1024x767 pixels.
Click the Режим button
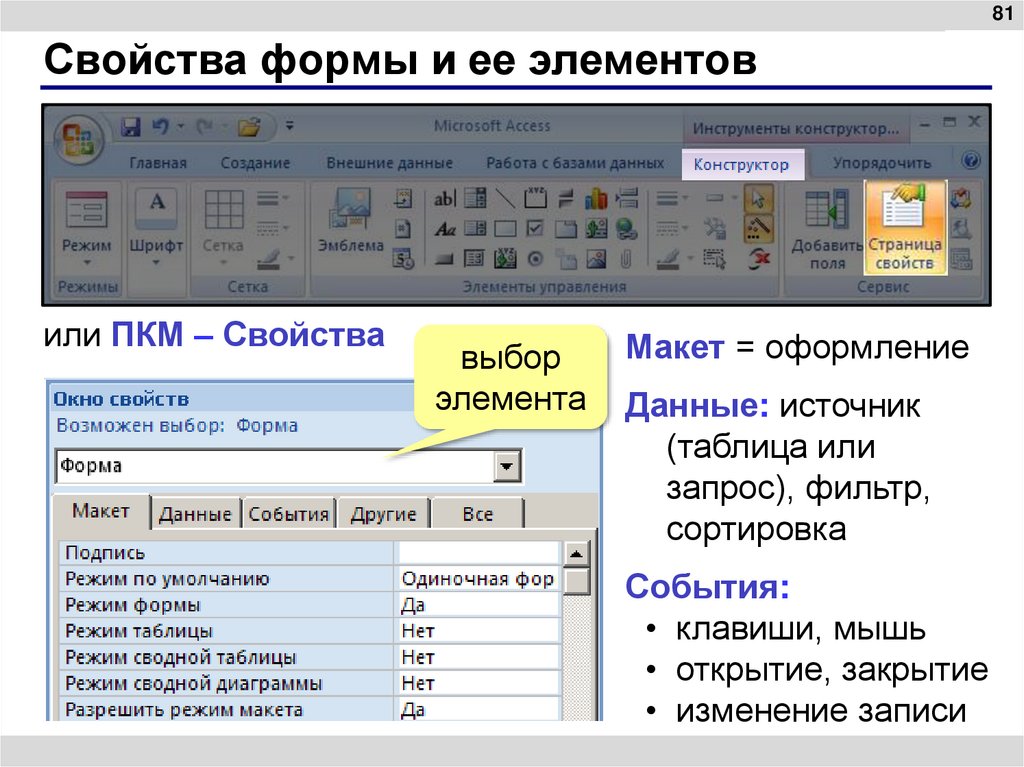pos(88,218)
